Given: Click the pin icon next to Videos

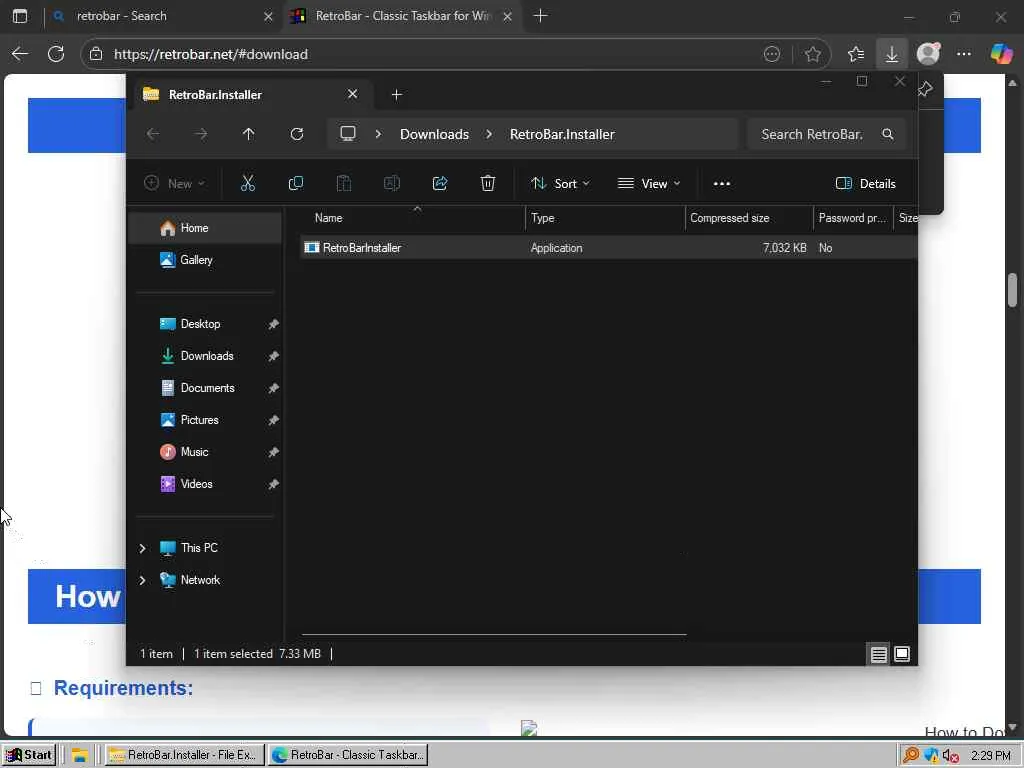Looking at the screenshot, I should tap(274, 484).
